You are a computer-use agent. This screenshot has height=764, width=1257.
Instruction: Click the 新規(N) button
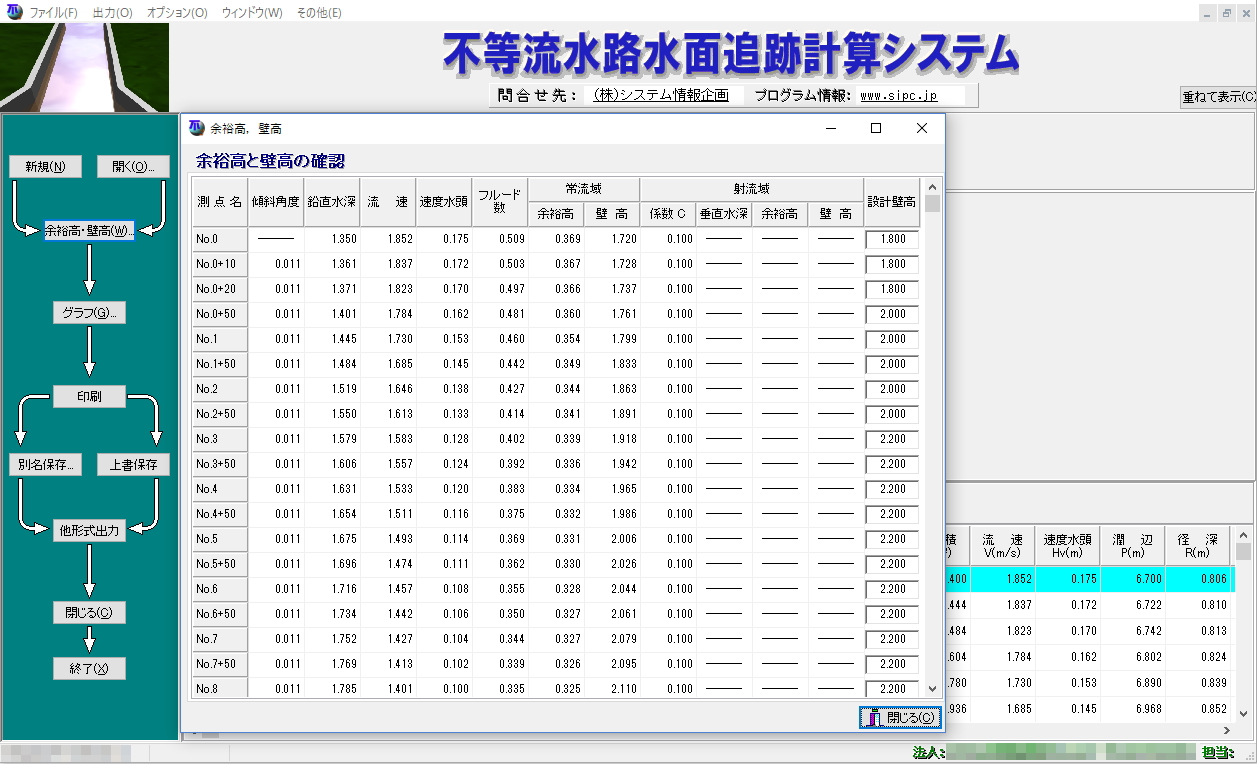[x=45, y=167]
